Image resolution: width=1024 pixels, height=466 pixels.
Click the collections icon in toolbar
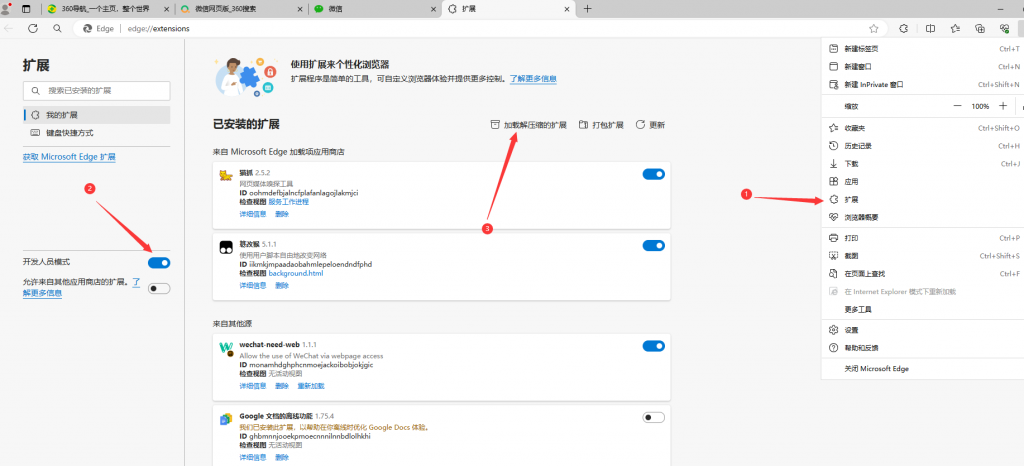click(x=980, y=29)
